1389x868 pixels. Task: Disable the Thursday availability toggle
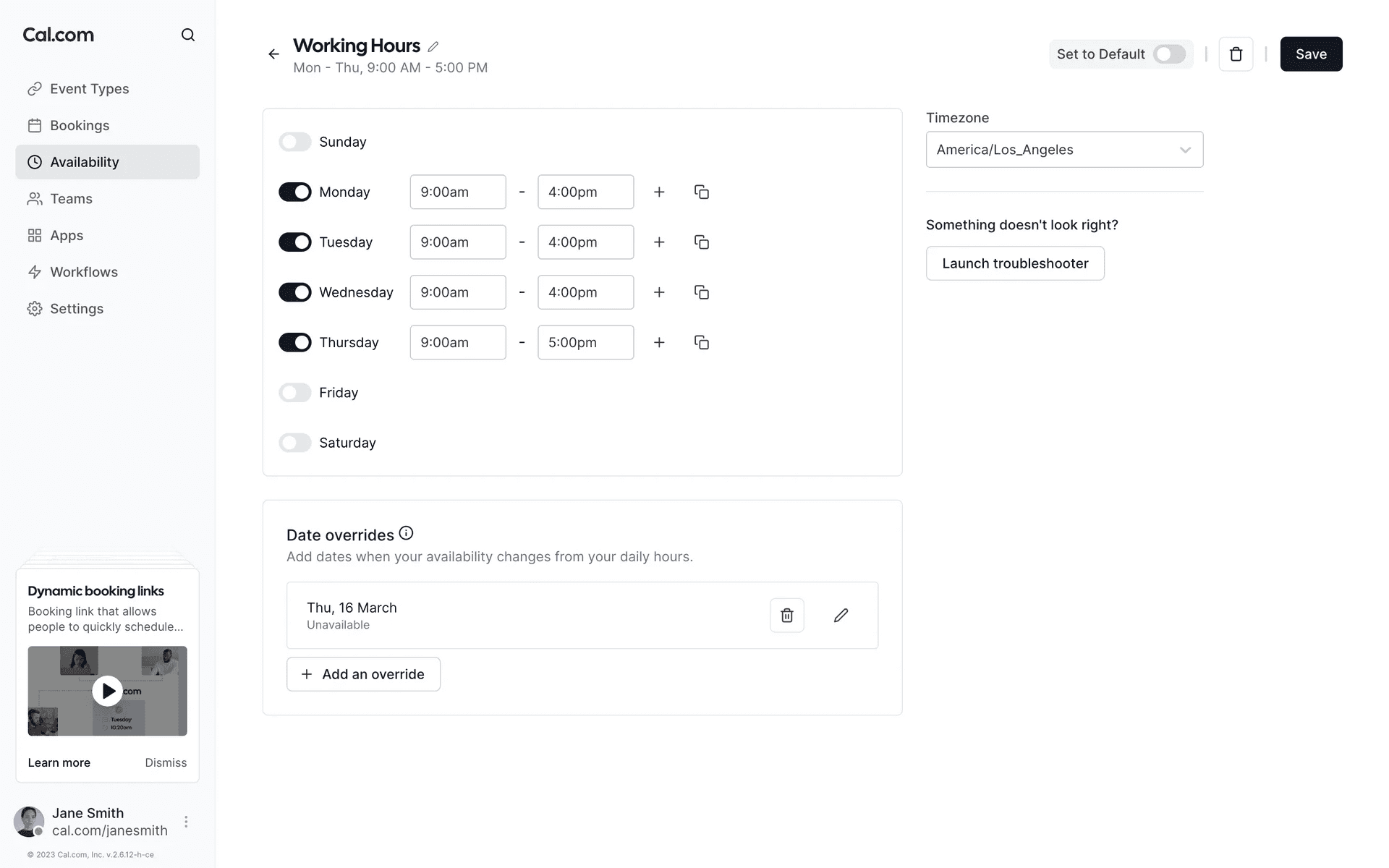pos(295,342)
